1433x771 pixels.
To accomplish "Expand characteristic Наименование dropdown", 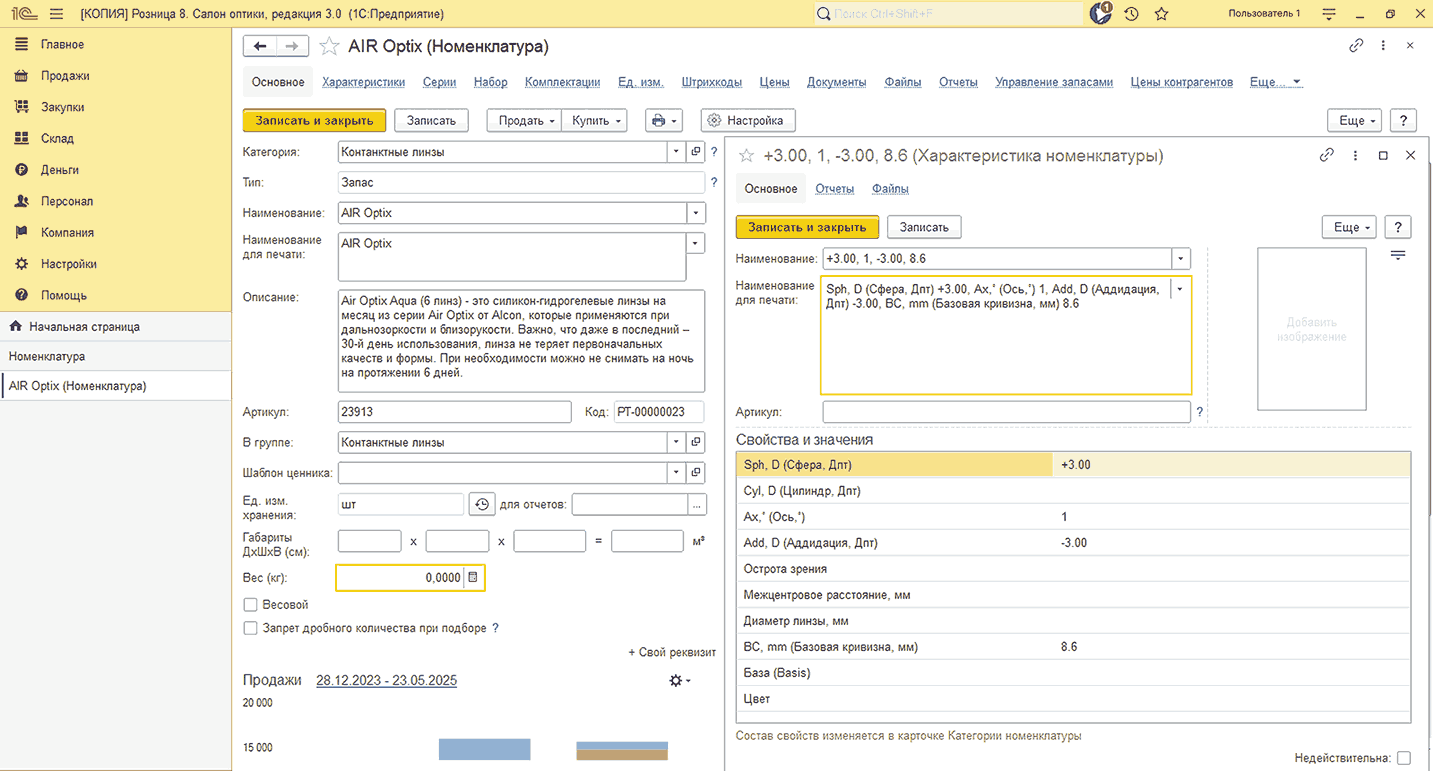I will point(1182,258).
